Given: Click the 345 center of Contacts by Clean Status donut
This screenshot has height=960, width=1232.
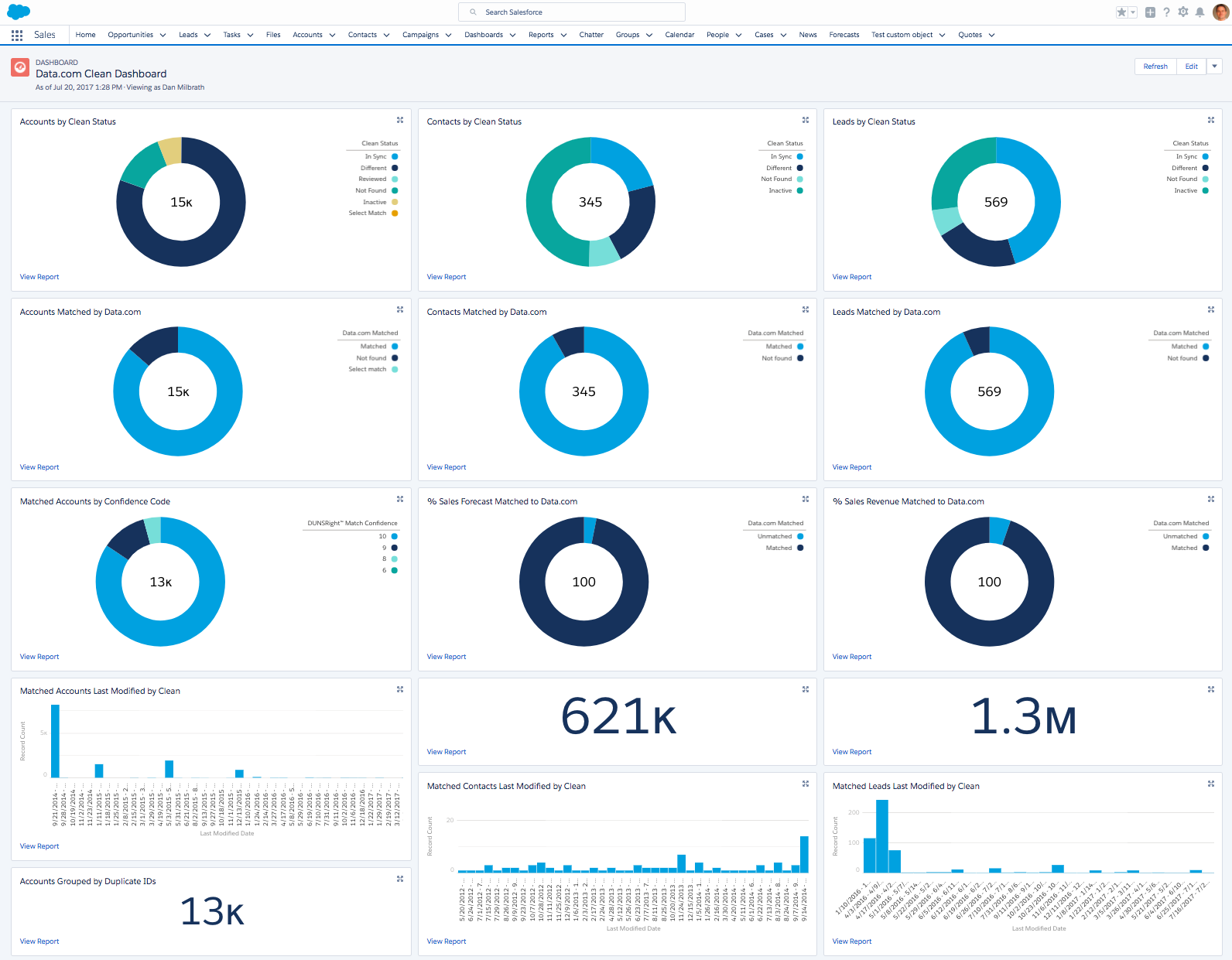Looking at the screenshot, I should (590, 202).
